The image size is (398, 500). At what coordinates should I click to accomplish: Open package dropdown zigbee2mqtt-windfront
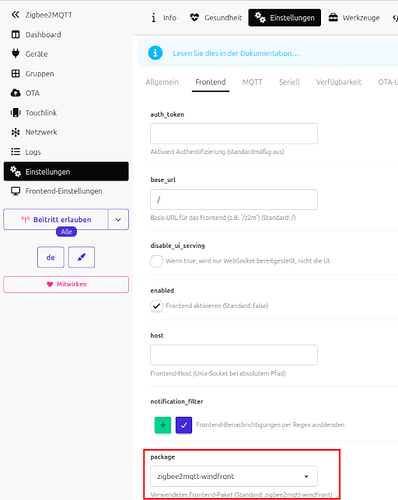234,476
